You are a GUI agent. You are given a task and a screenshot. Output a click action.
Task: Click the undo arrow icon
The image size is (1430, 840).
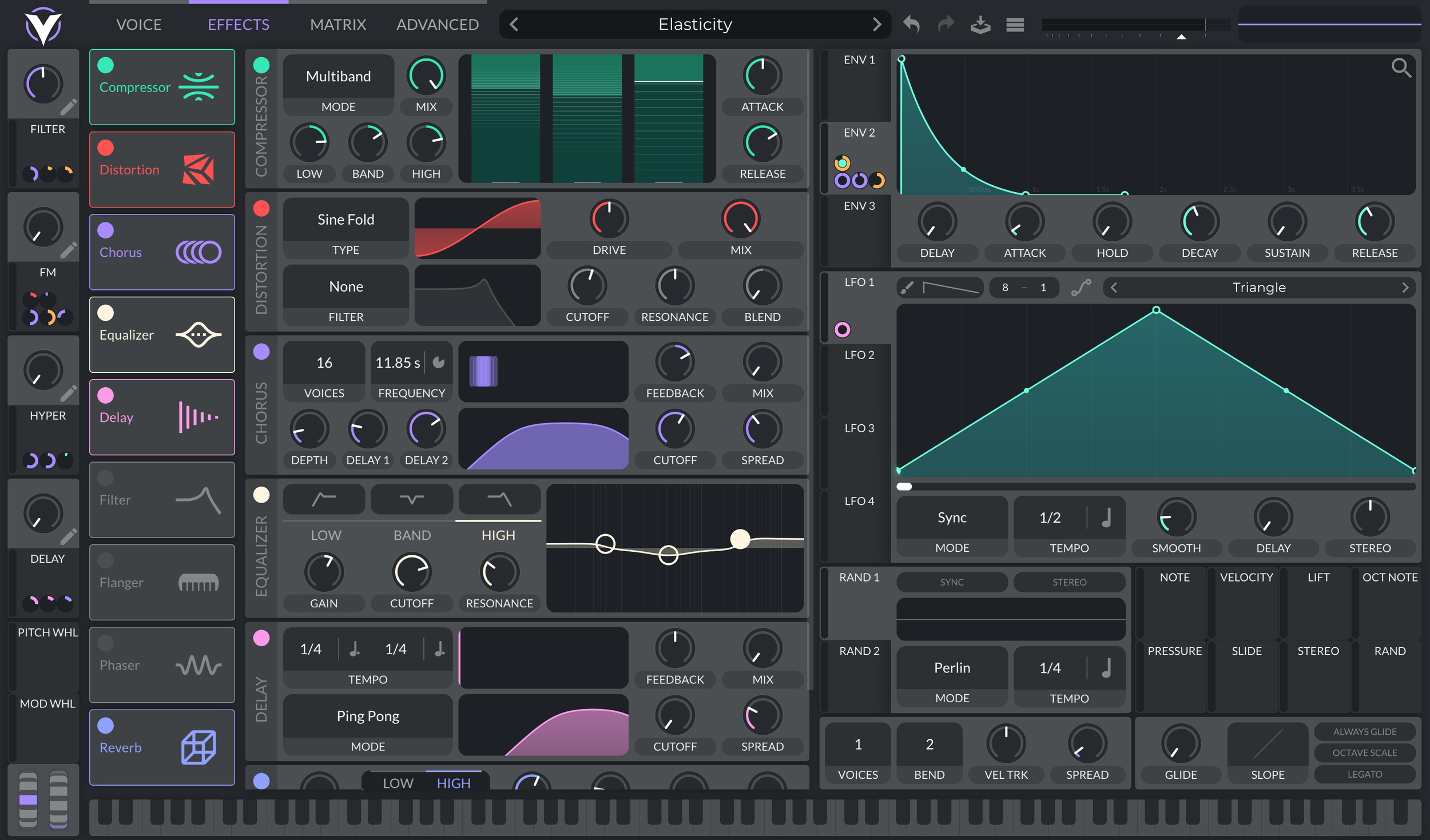(x=911, y=25)
